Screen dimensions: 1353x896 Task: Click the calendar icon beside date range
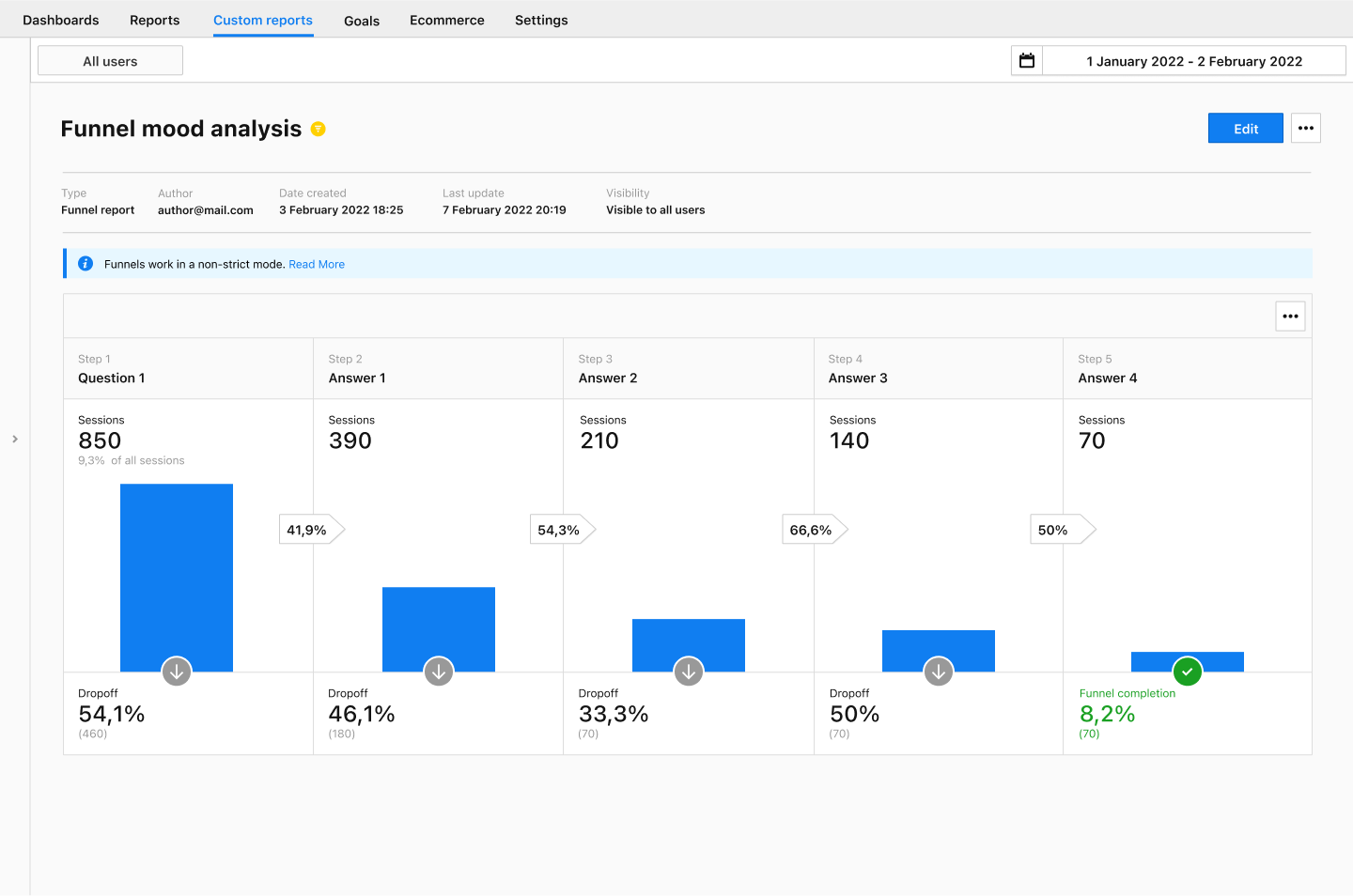tap(1027, 61)
